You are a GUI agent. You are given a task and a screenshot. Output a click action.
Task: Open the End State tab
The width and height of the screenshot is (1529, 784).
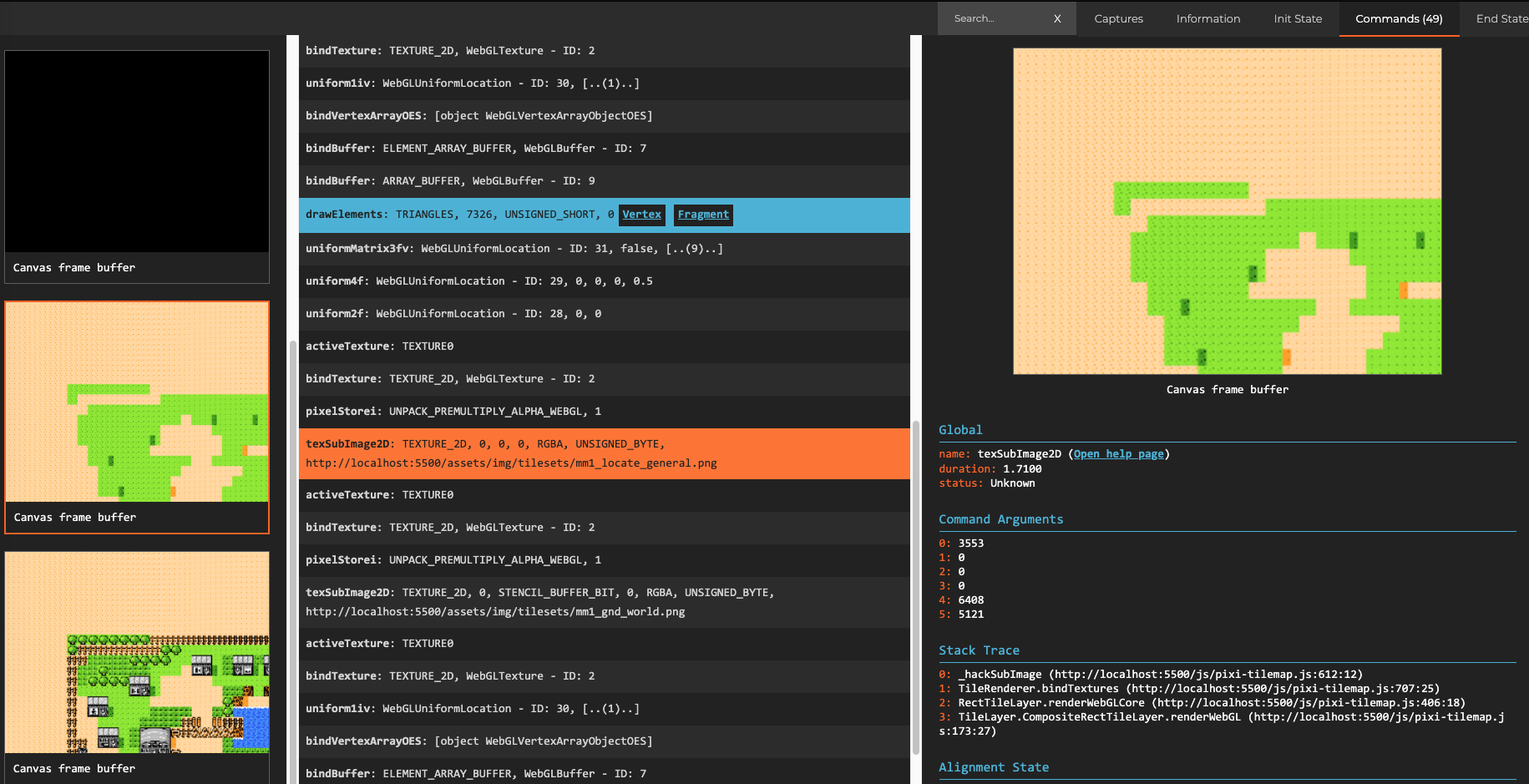1501,18
